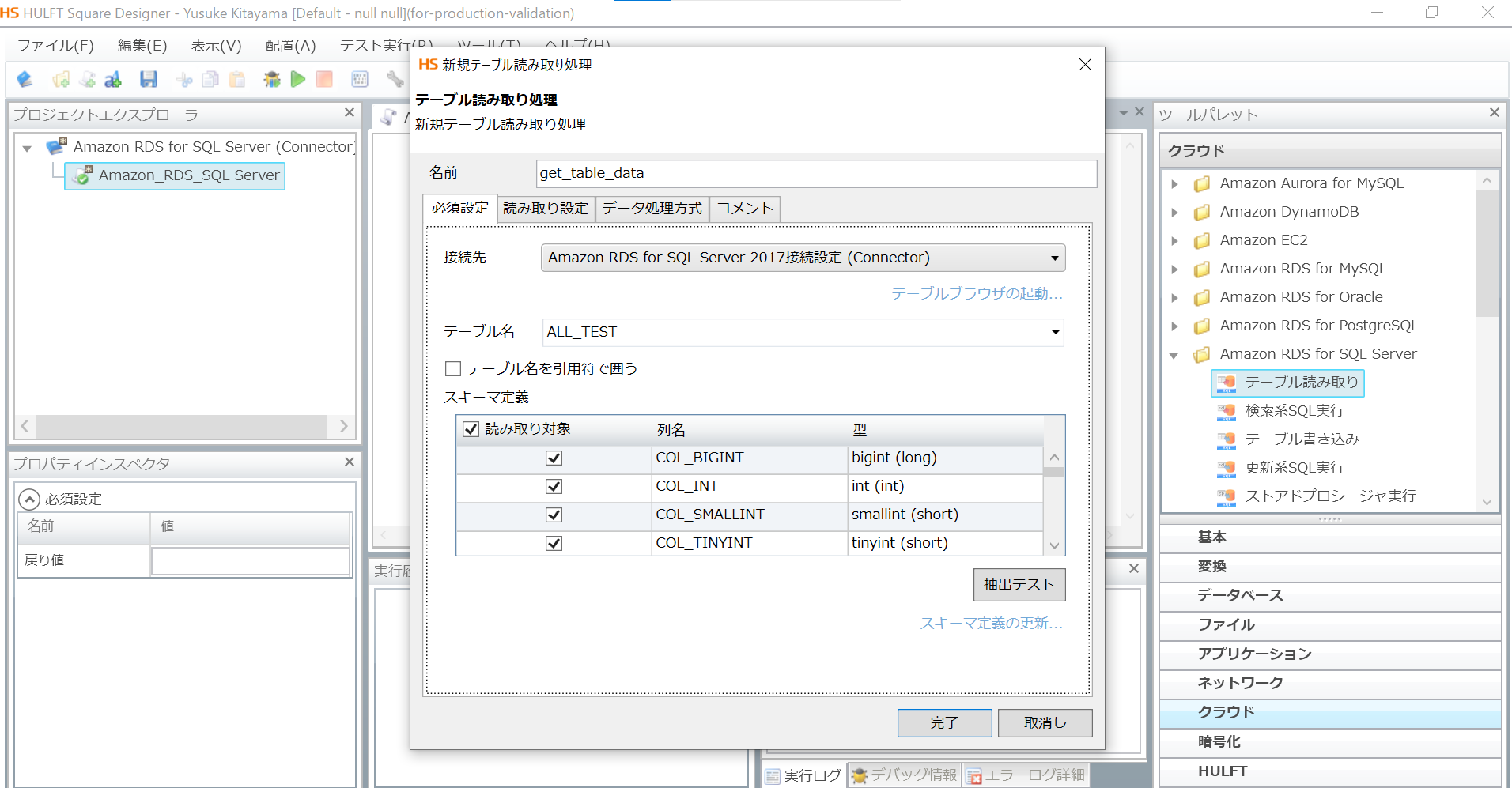Screen dimensions: 1512x788
Task: Open the 配置(A) menu
Action: (290, 45)
